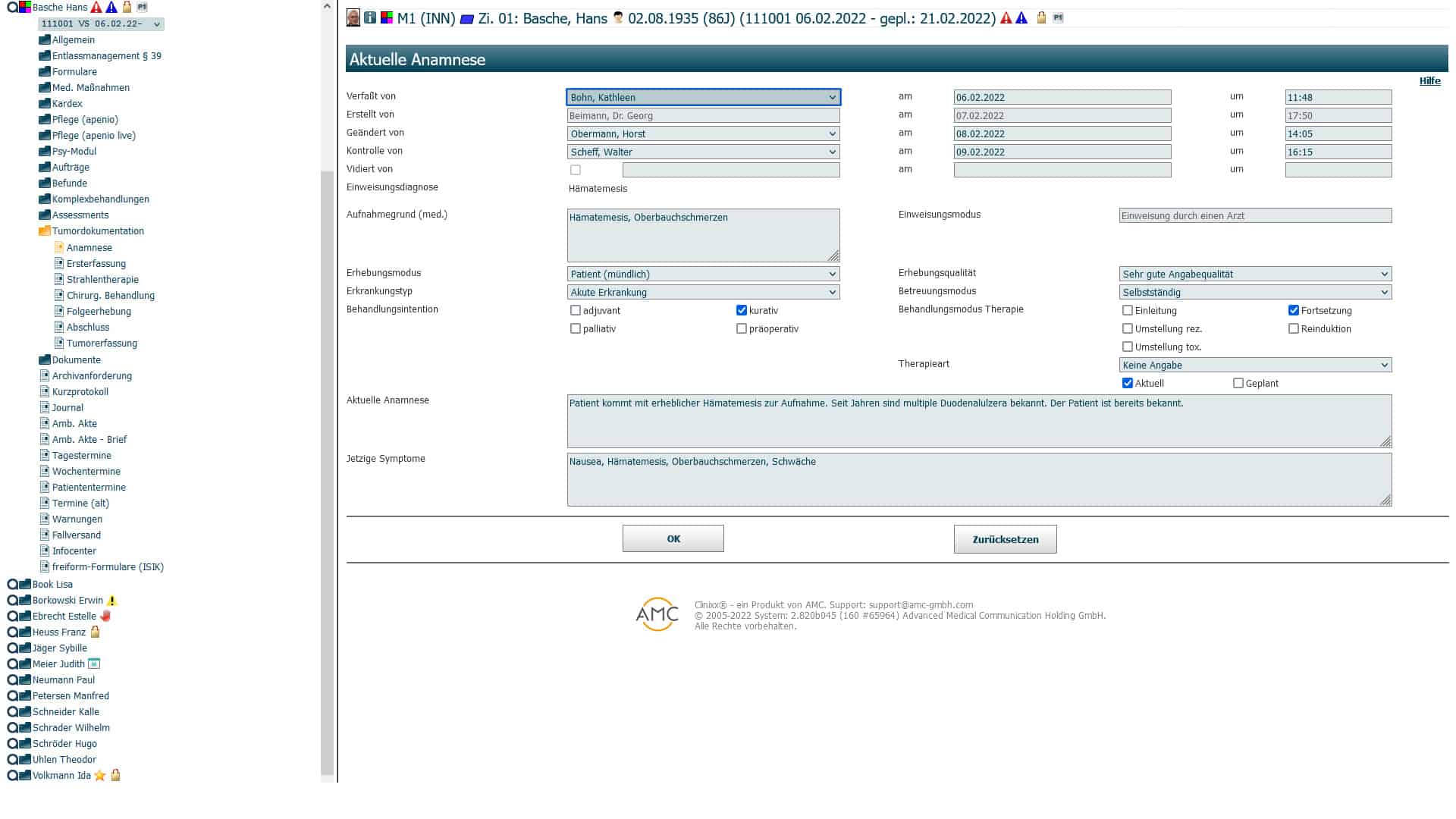The width and height of the screenshot is (1456, 819).
Task: Enable the adjuvant checkbox
Action: click(x=576, y=310)
